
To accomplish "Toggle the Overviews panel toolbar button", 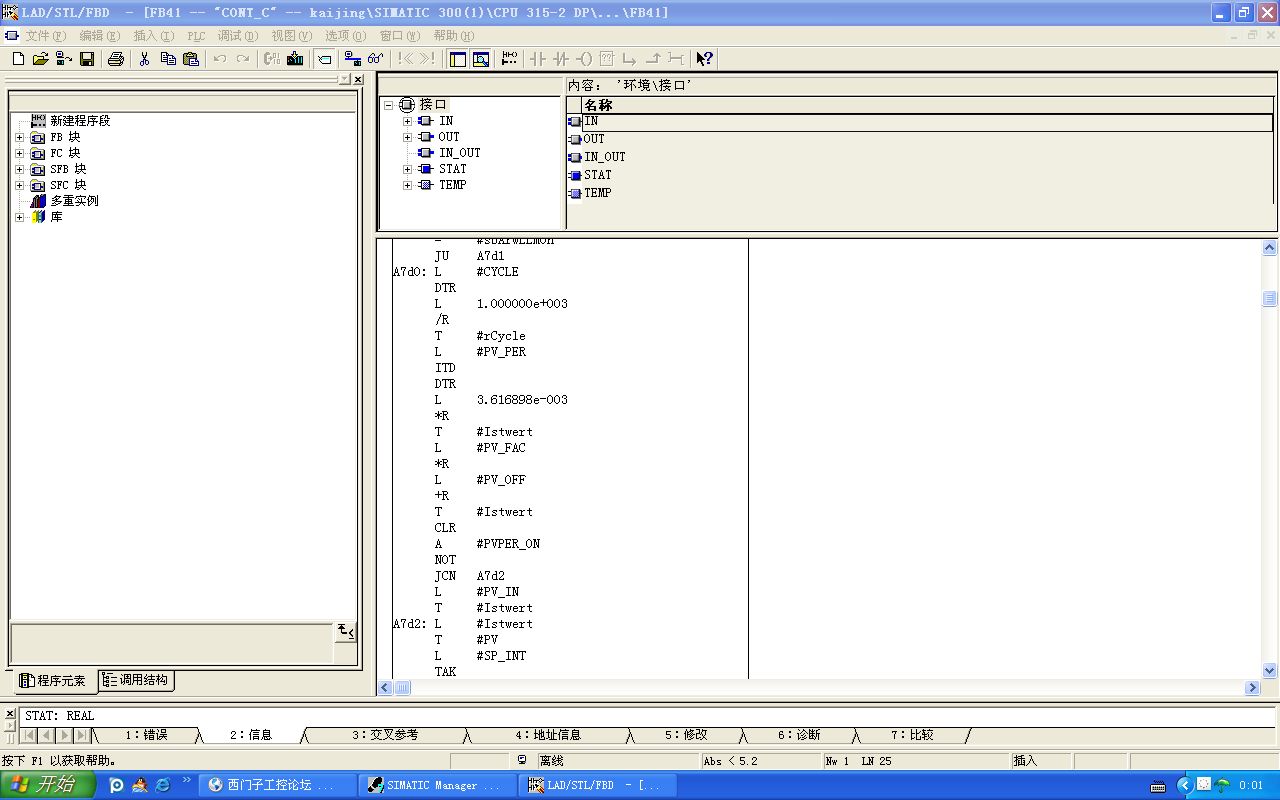I will [x=458, y=59].
